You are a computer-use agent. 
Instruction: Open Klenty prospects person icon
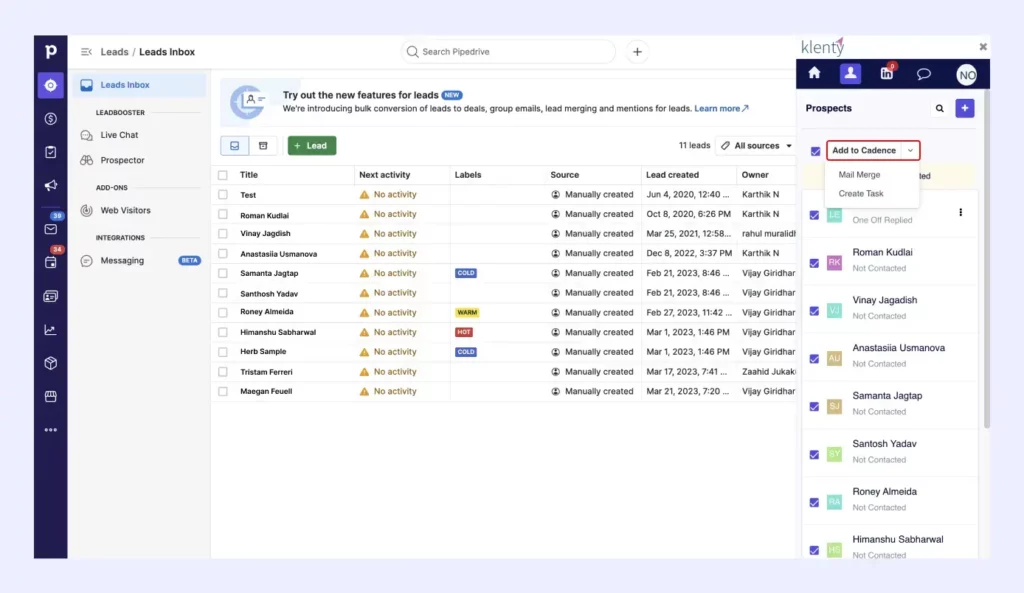(x=850, y=73)
